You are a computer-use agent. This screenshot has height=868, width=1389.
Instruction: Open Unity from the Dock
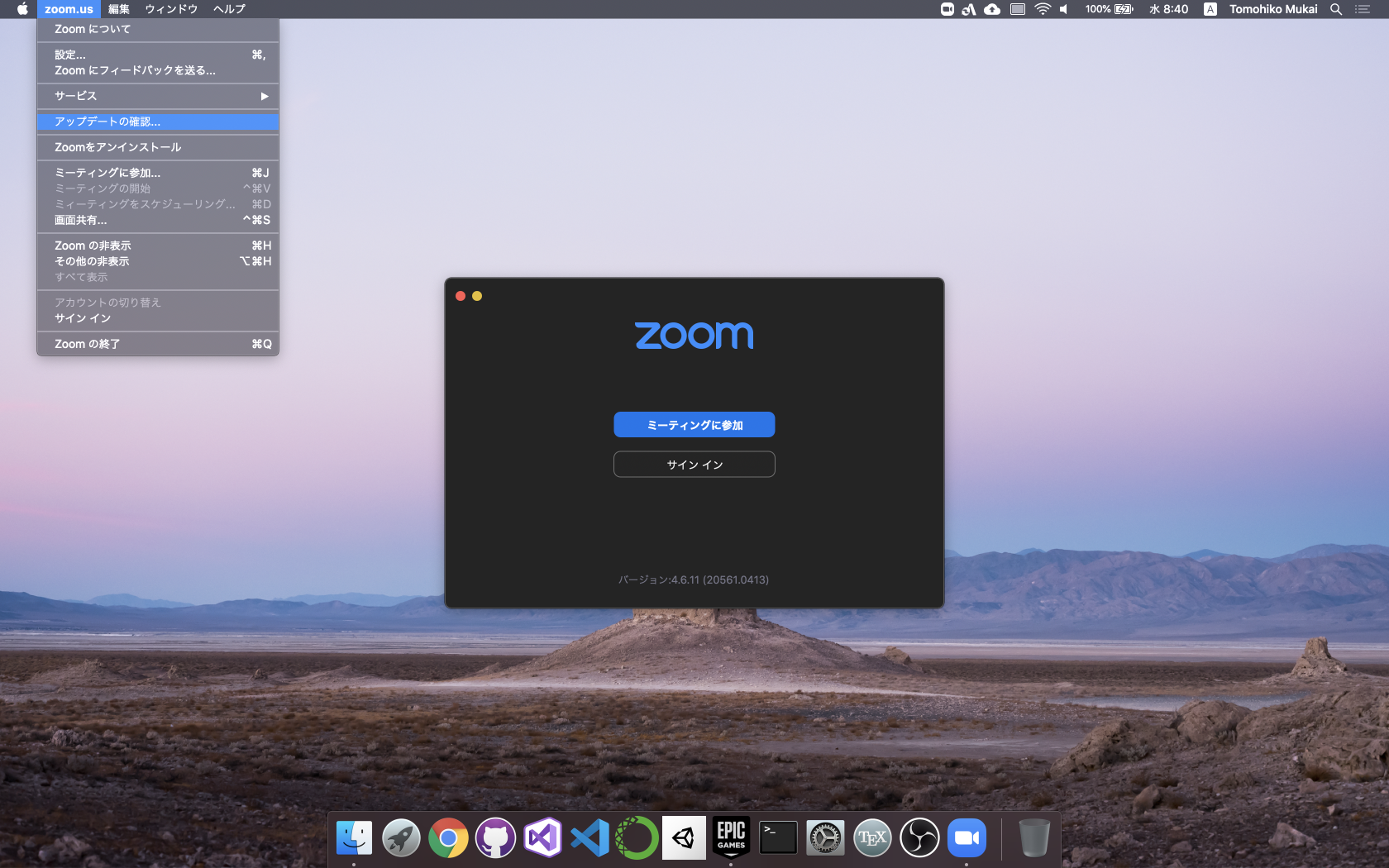684,837
